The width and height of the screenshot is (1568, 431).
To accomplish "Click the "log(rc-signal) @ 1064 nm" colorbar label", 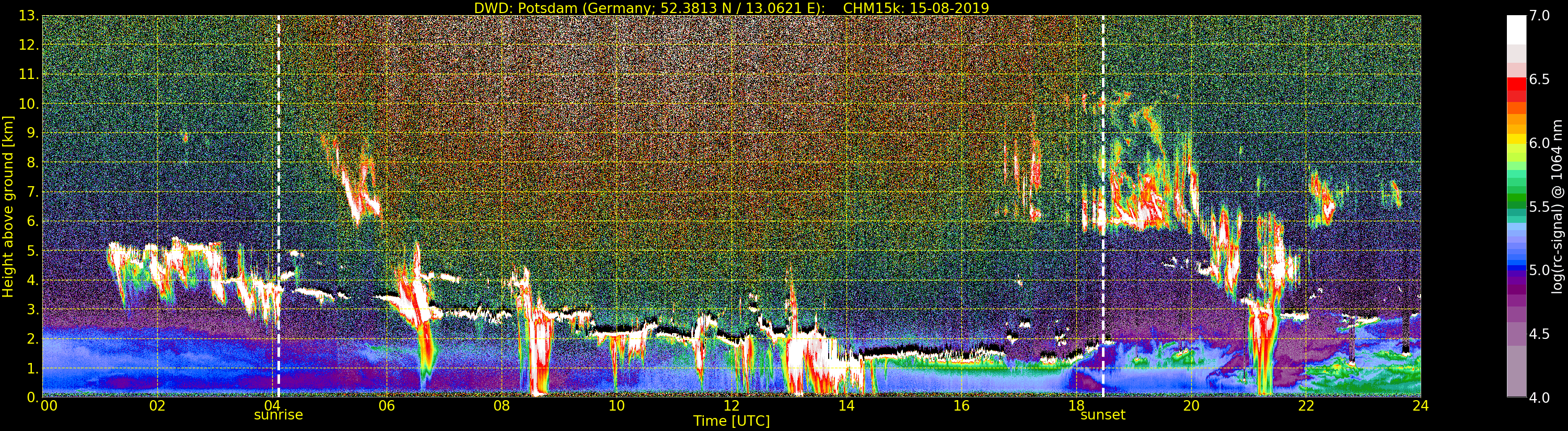I will tap(1558, 206).
